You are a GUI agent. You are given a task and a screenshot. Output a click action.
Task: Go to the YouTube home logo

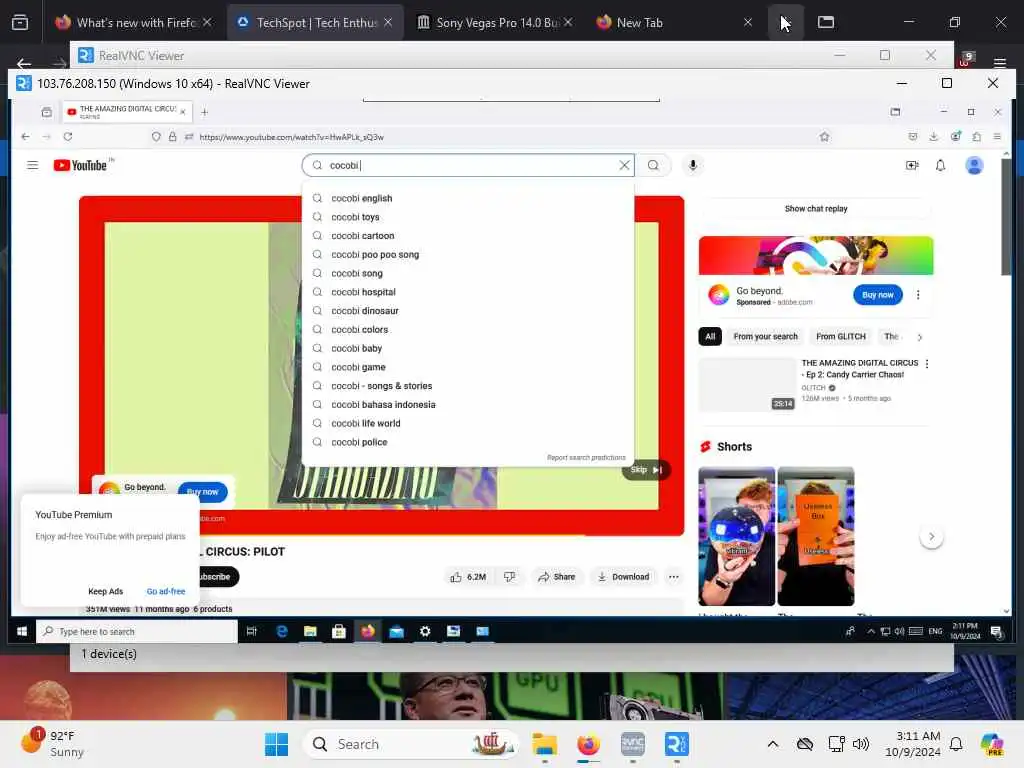(x=80, y=165)
